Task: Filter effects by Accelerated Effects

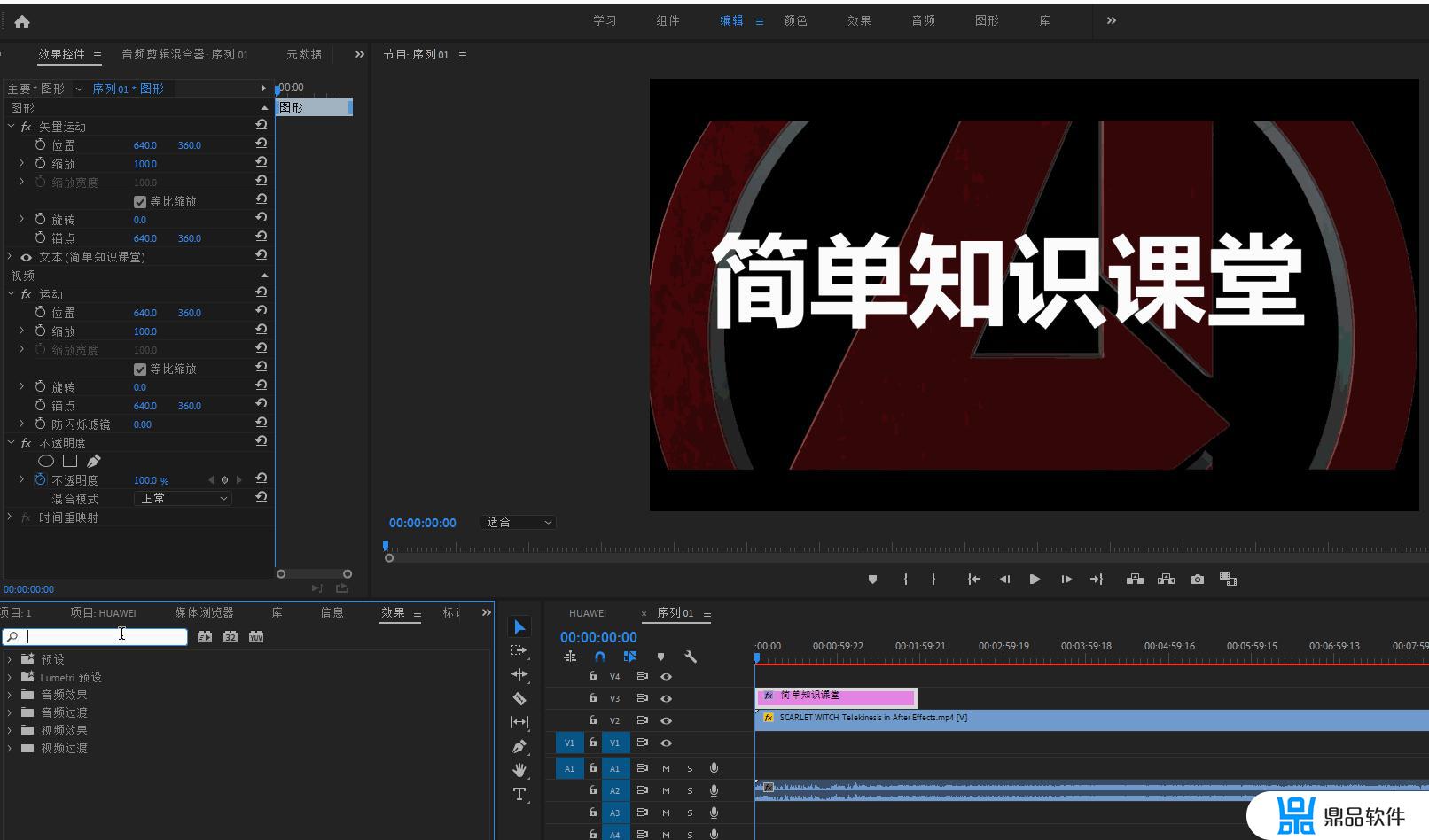Action: tap(205, 637)
